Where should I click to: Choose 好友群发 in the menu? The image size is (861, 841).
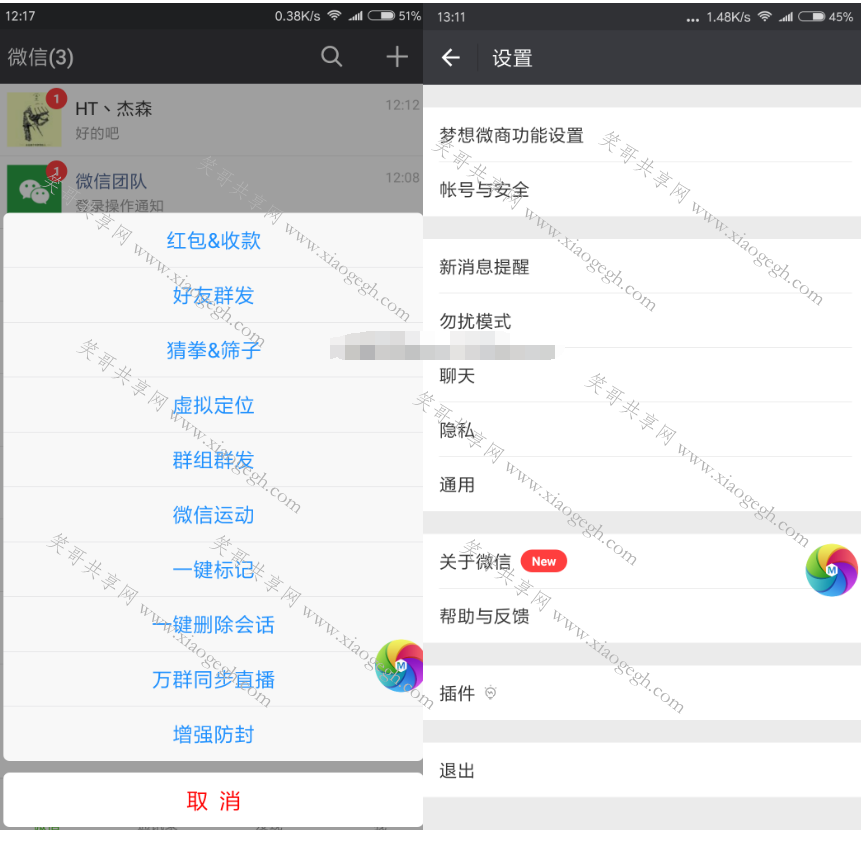(x=213, y=295)
